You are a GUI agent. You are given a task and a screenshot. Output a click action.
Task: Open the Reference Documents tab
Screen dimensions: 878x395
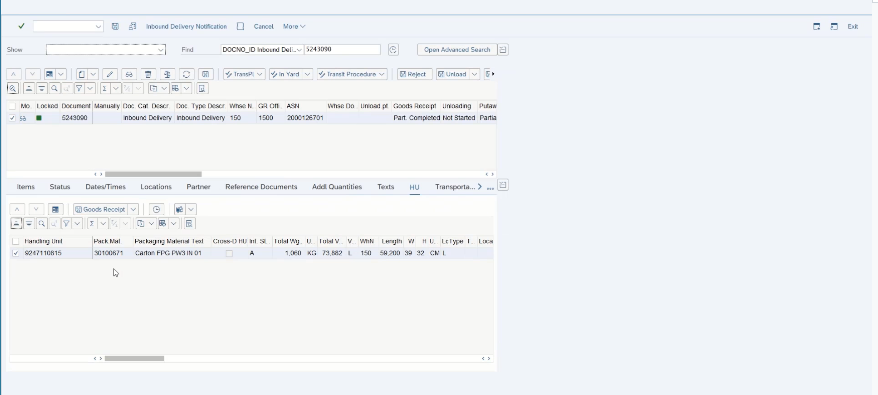(261, 187)
